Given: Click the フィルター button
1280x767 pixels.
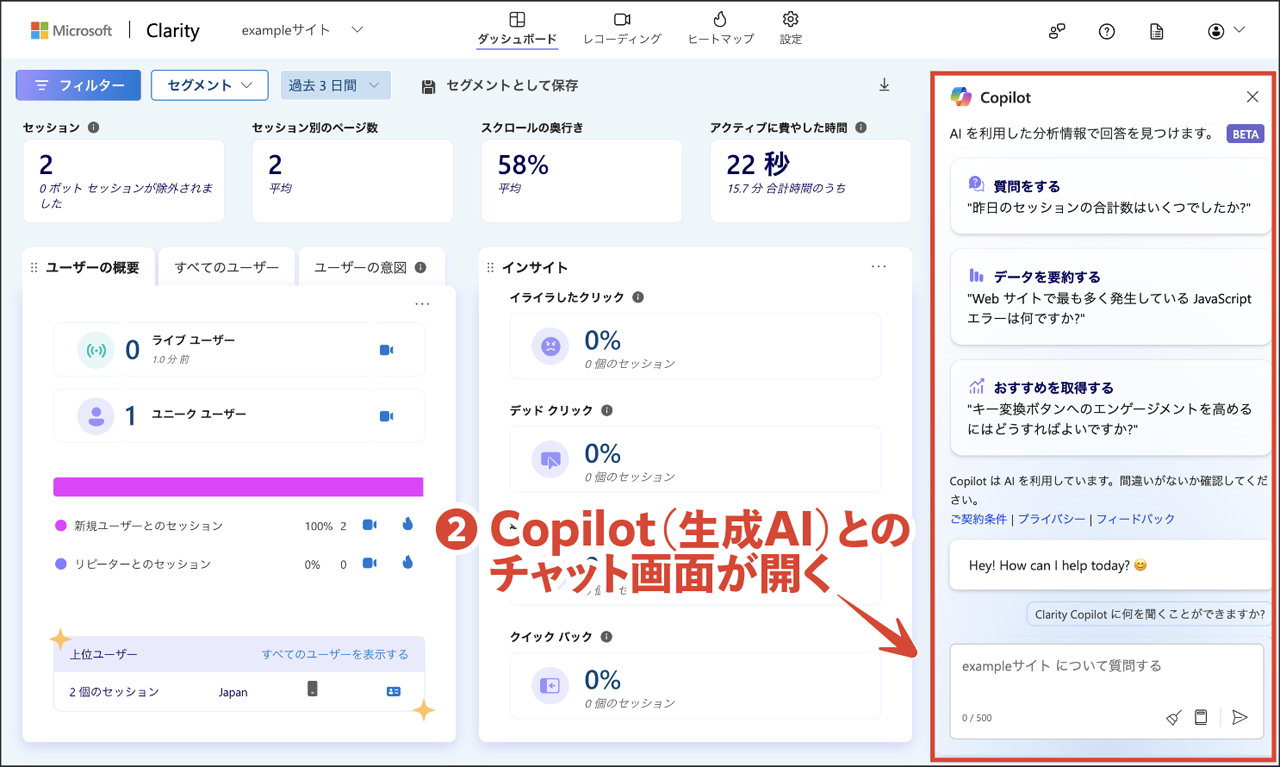Looking at the screenshot, I should tap(78, 85).
